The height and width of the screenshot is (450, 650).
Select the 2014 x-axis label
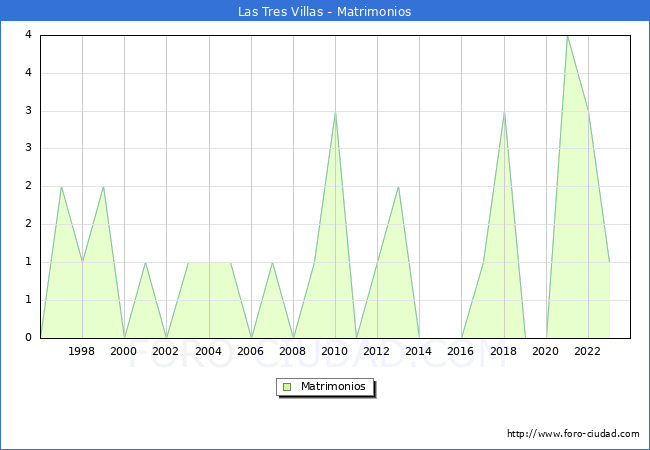tap(419, 351)
